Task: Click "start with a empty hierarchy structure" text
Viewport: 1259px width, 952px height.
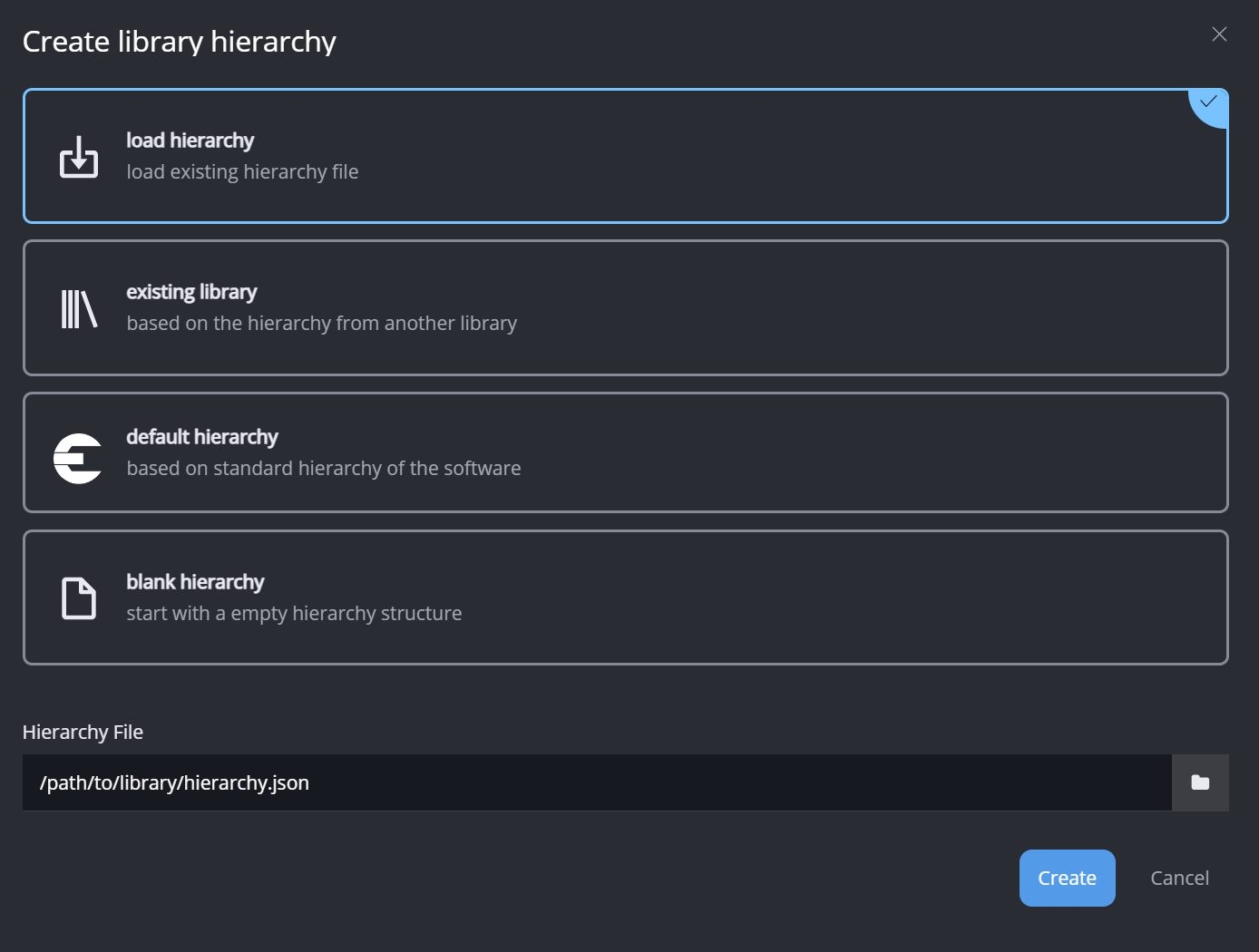Action: pos(294,614)
